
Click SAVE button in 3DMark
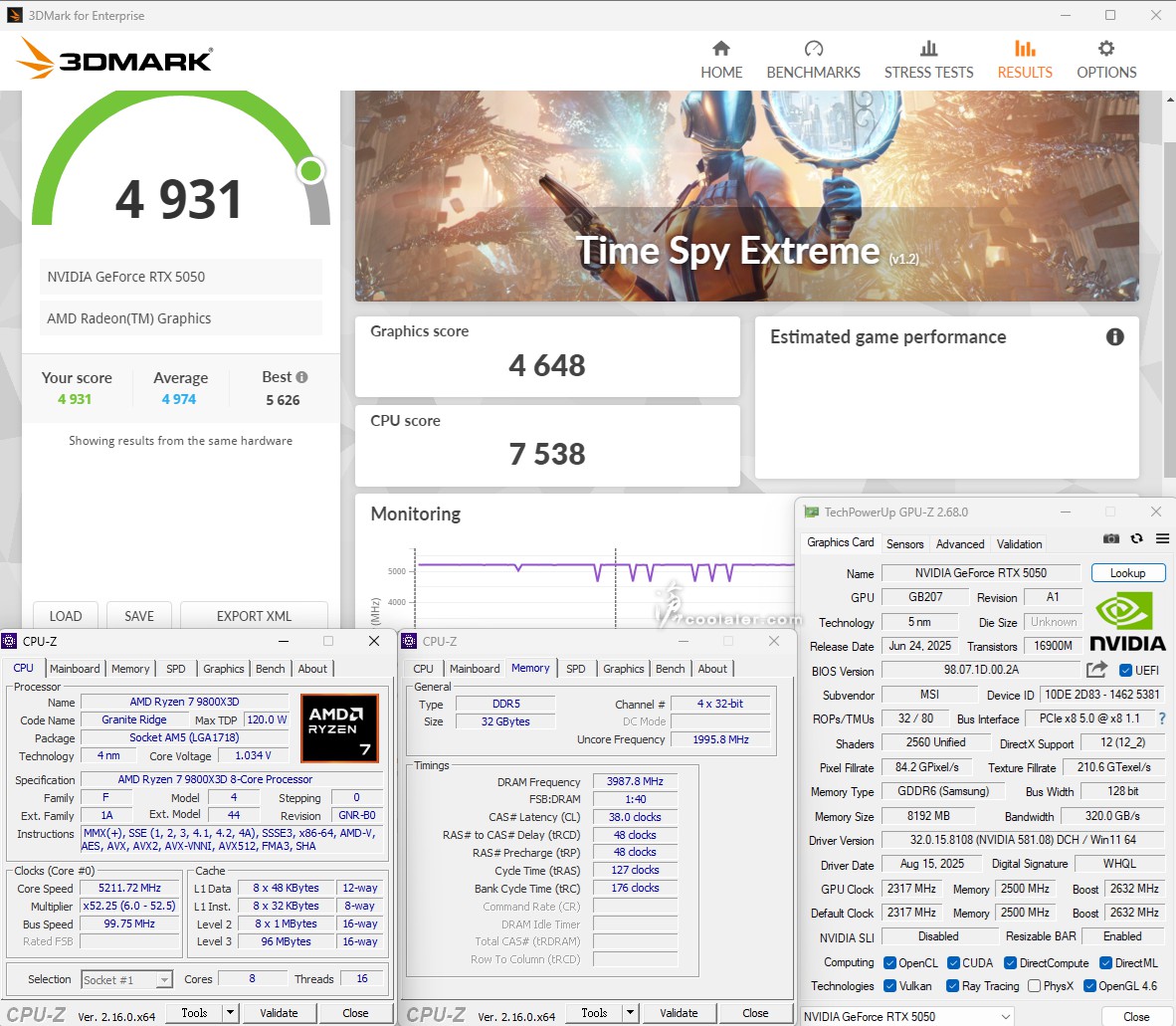coord(138,616)
